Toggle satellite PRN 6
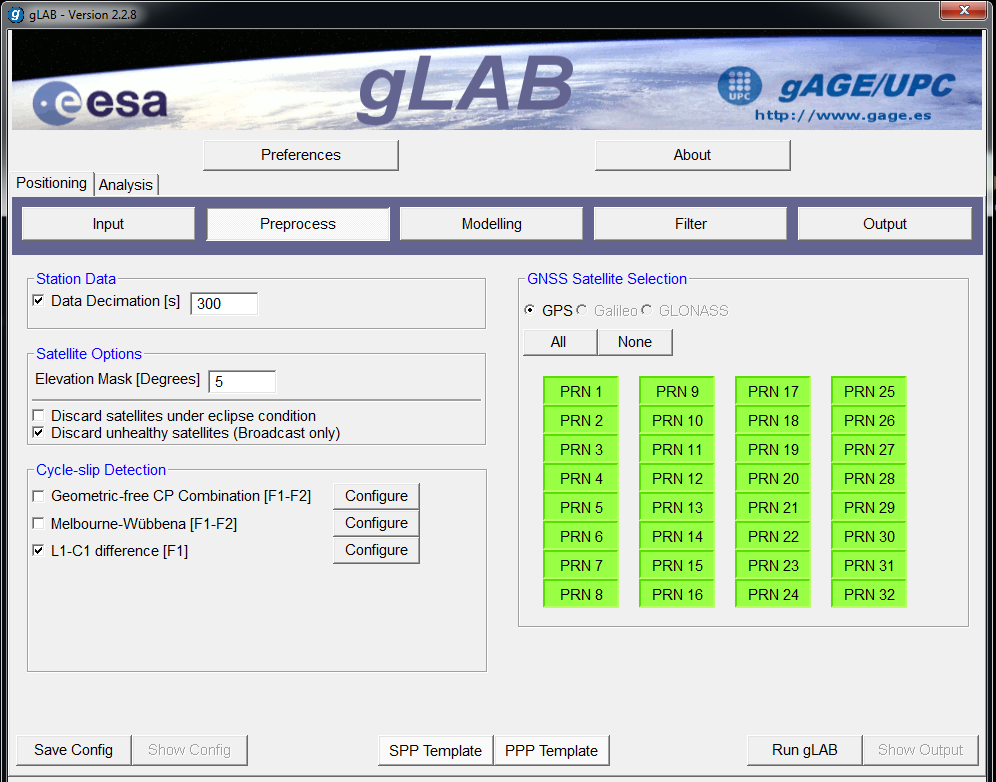The image size is (996, 782). pos(581,537)
